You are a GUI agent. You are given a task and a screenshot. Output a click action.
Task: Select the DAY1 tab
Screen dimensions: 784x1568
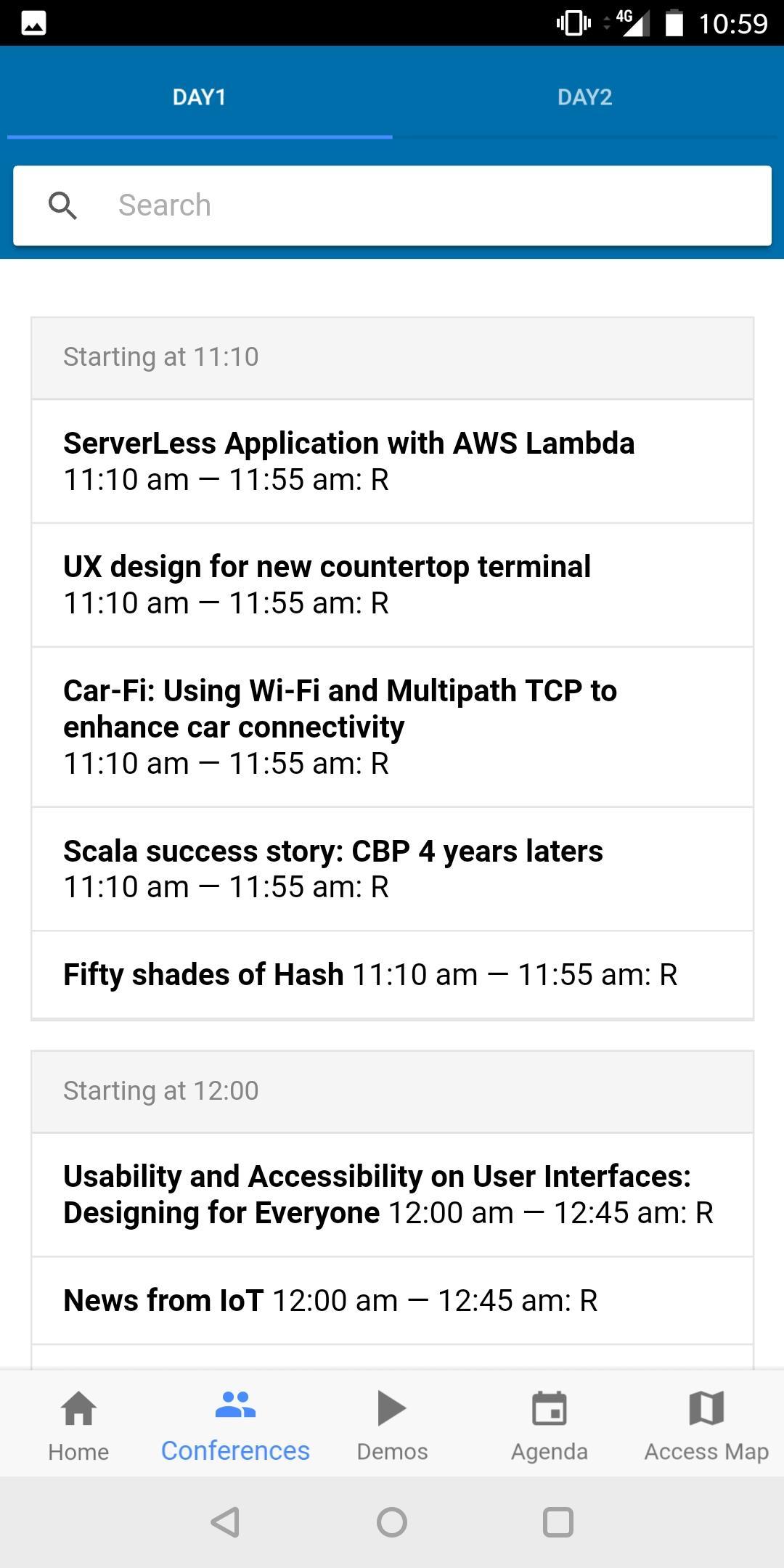199,97
